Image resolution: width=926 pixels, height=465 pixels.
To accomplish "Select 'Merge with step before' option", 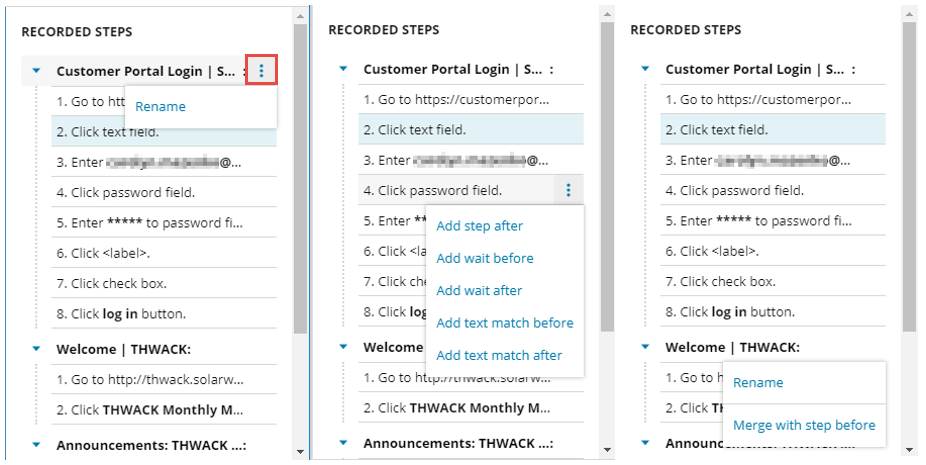I will (804, 425).
